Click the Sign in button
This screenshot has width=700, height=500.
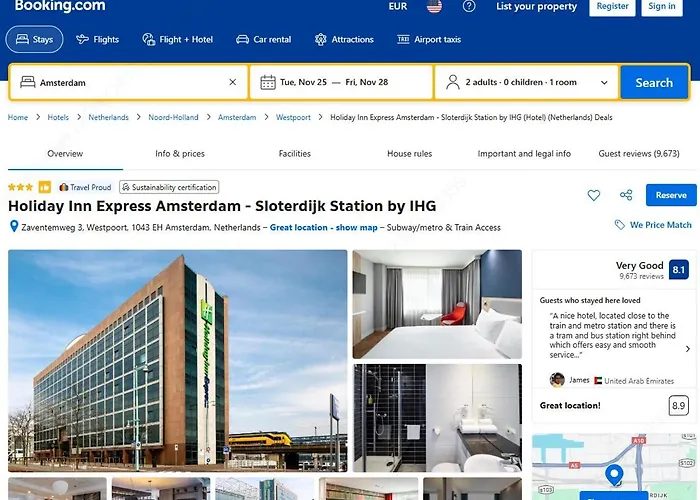(662, 7)
